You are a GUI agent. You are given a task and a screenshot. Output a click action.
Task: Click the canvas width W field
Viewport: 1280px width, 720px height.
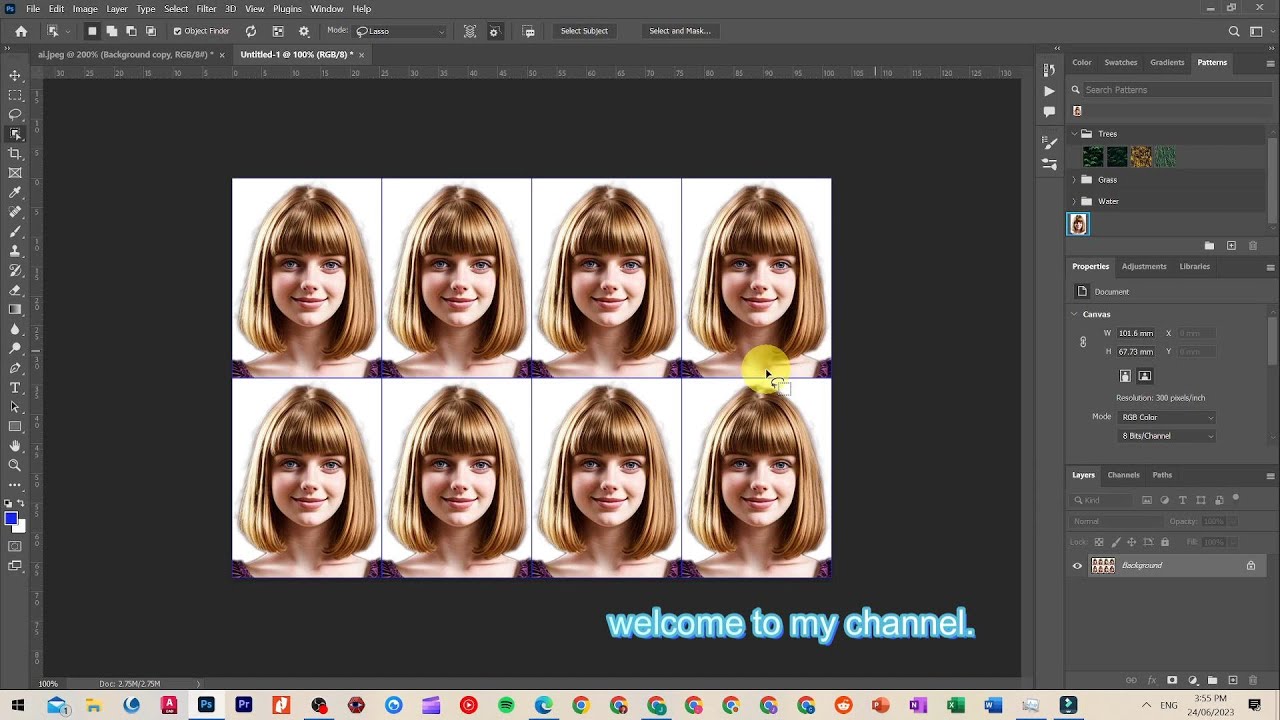1135,333
